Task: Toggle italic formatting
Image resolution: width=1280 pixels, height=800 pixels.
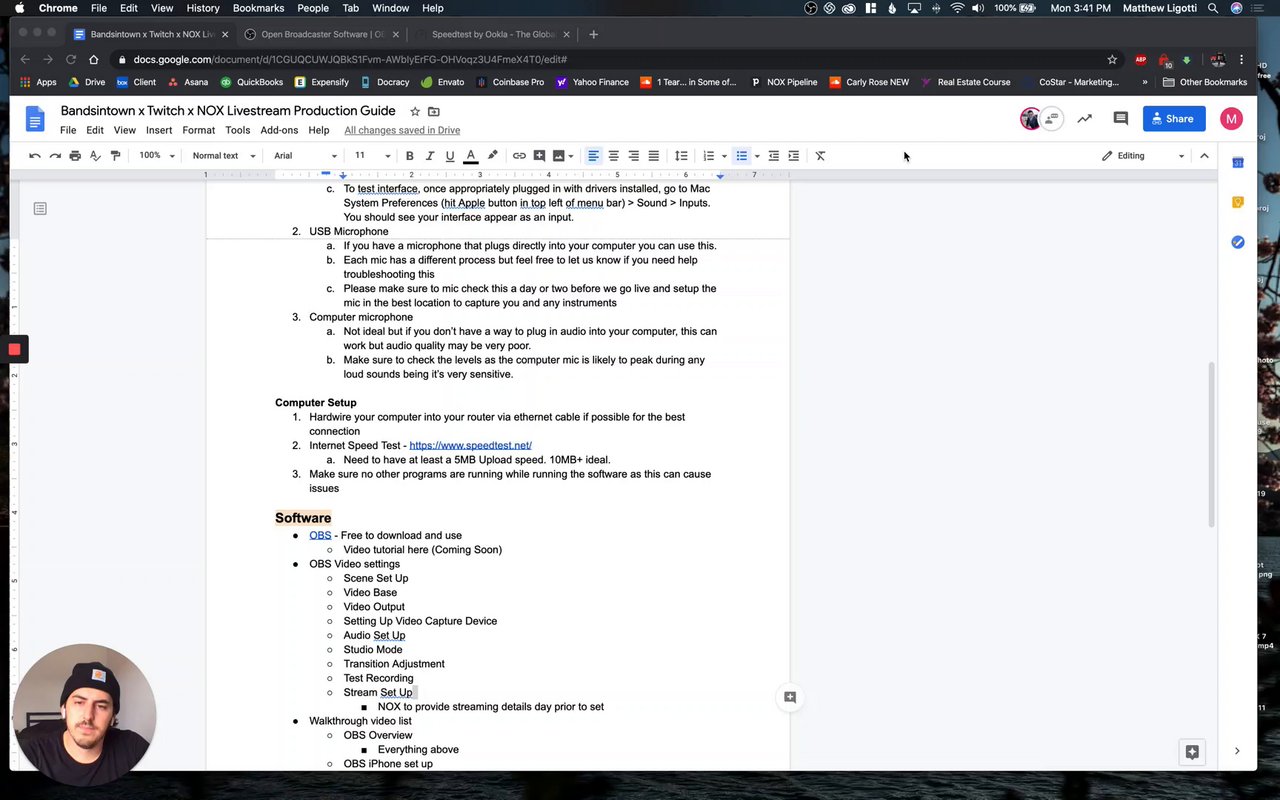Action: (429, 156)
